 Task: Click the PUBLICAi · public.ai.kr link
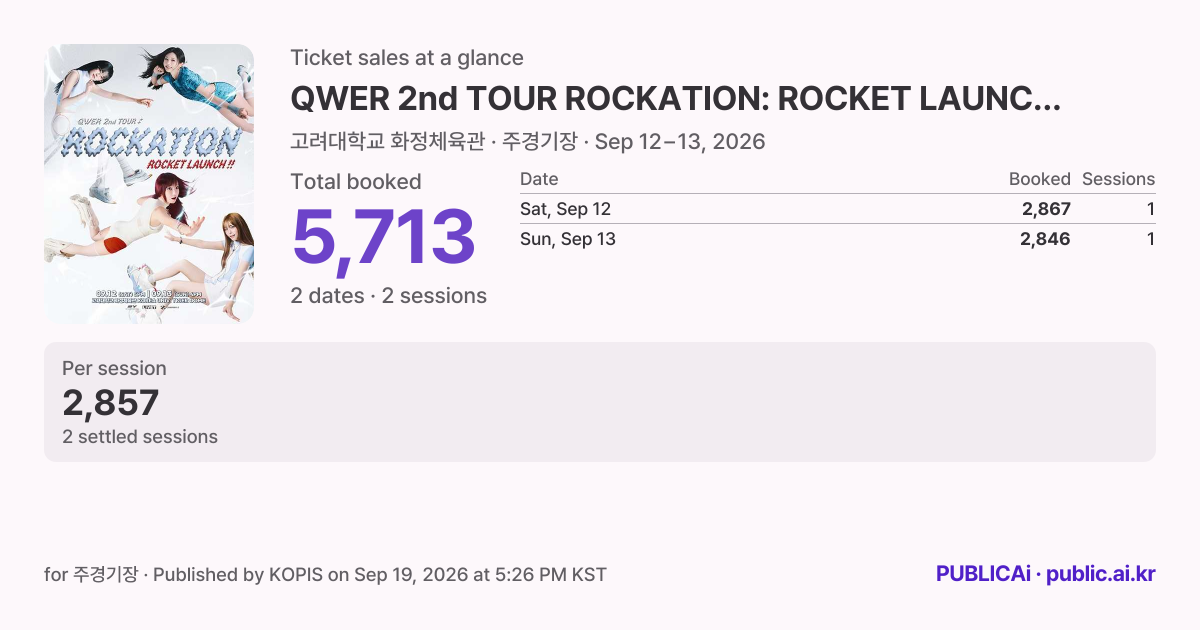pos(1045,574)
